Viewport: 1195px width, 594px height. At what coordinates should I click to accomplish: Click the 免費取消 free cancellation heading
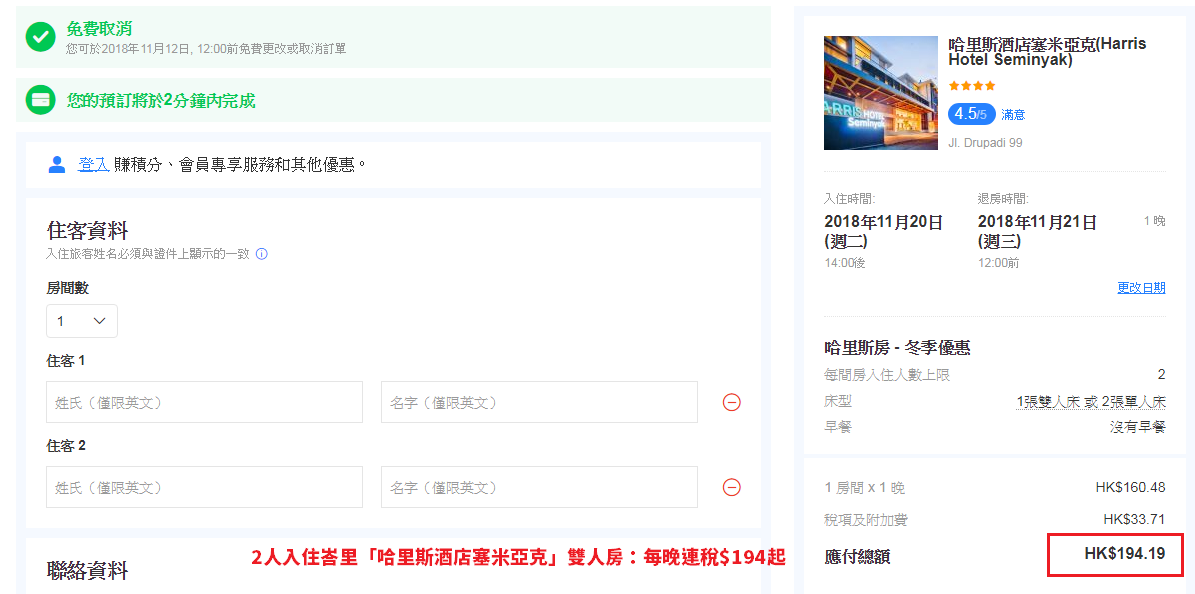tap(99, 29)
